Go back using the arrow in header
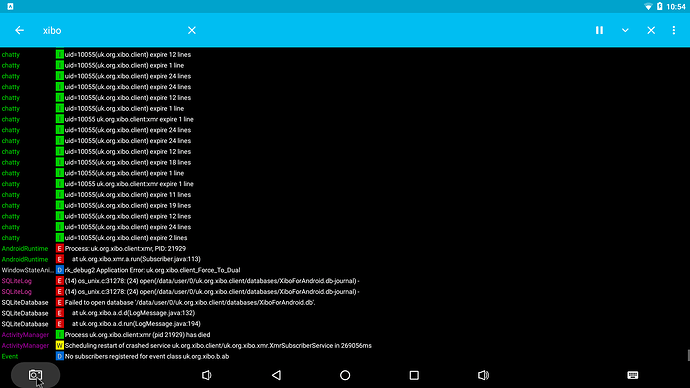This screenshot has height=388, width=690. tap(19, 30)
